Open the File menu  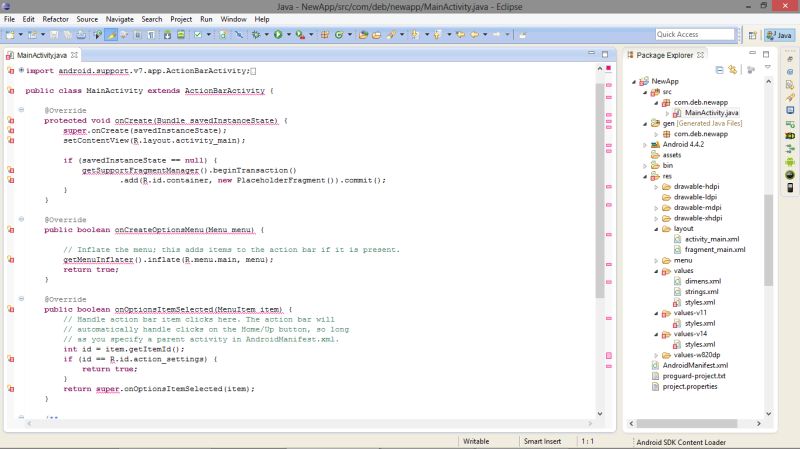(9, 19)
